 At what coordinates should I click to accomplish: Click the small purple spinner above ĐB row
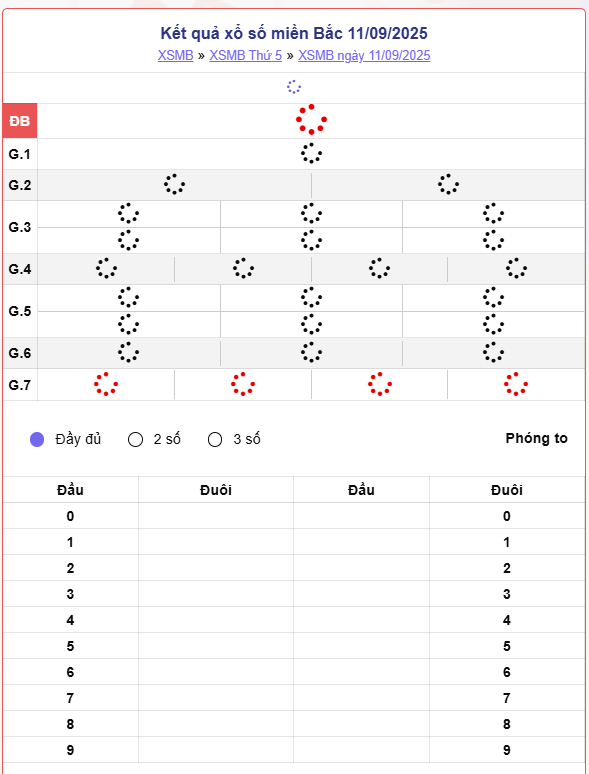coord(294,87)
